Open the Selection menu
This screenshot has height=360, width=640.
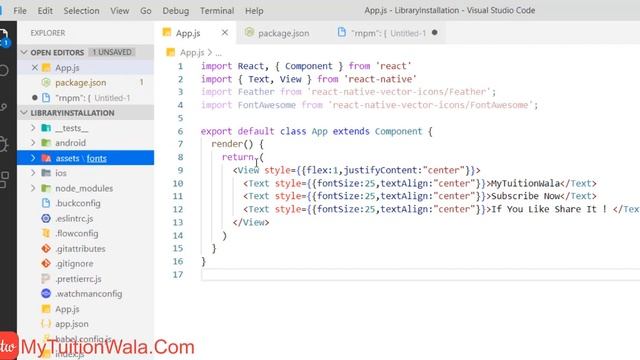(81, 11)
